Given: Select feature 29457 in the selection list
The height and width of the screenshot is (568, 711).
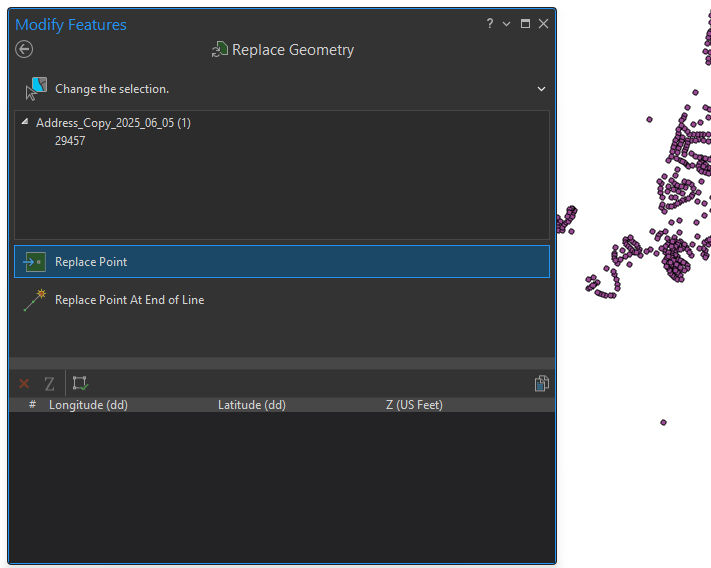Looking at the screenshot, I should pyautogui.click(x=70, y=141).
